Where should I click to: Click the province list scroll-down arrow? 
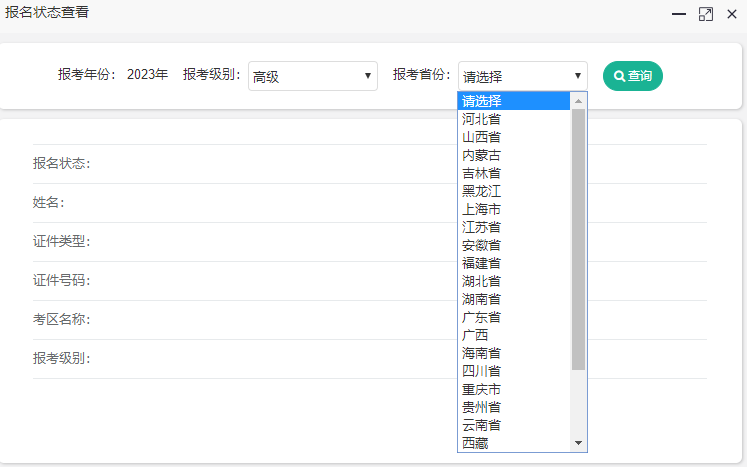[x=578, y=443]
